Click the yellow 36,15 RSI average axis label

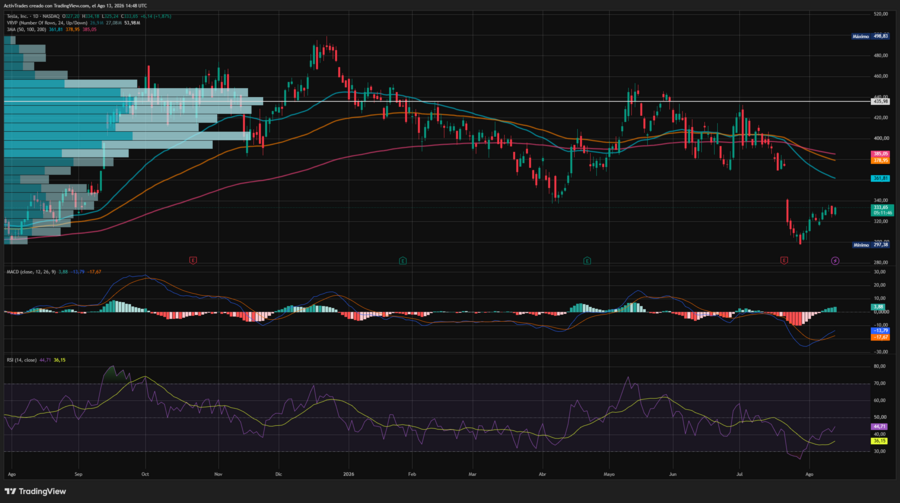879,441
